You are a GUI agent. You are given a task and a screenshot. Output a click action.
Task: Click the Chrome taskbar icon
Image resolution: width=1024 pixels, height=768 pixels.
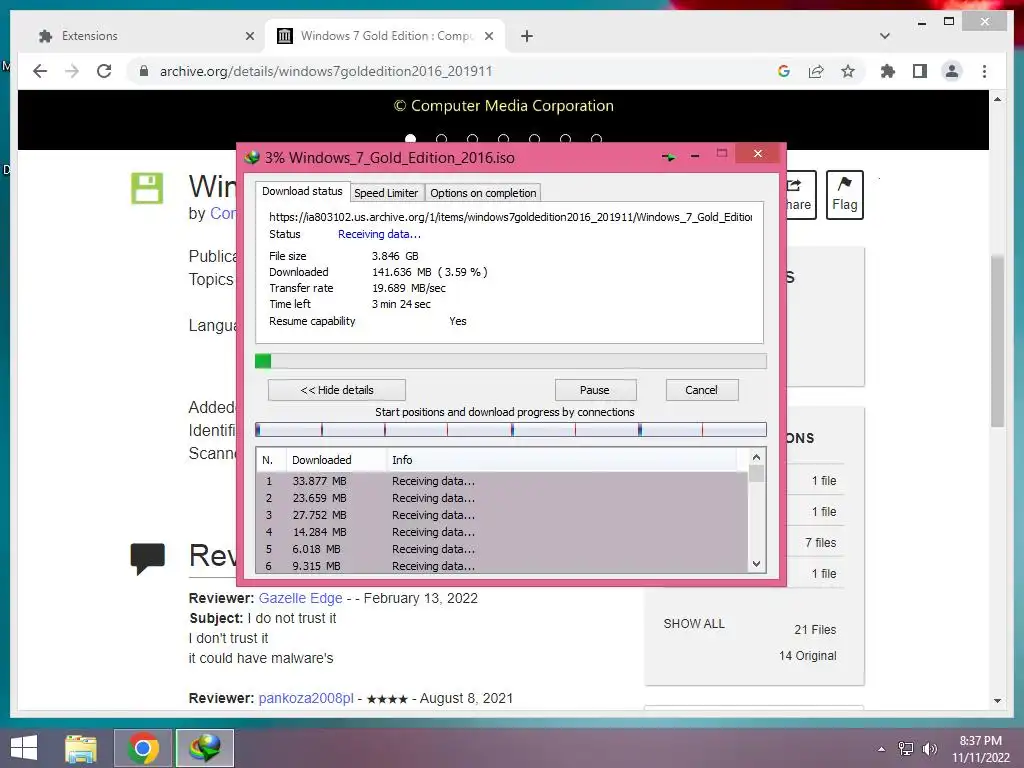point(143,748)
